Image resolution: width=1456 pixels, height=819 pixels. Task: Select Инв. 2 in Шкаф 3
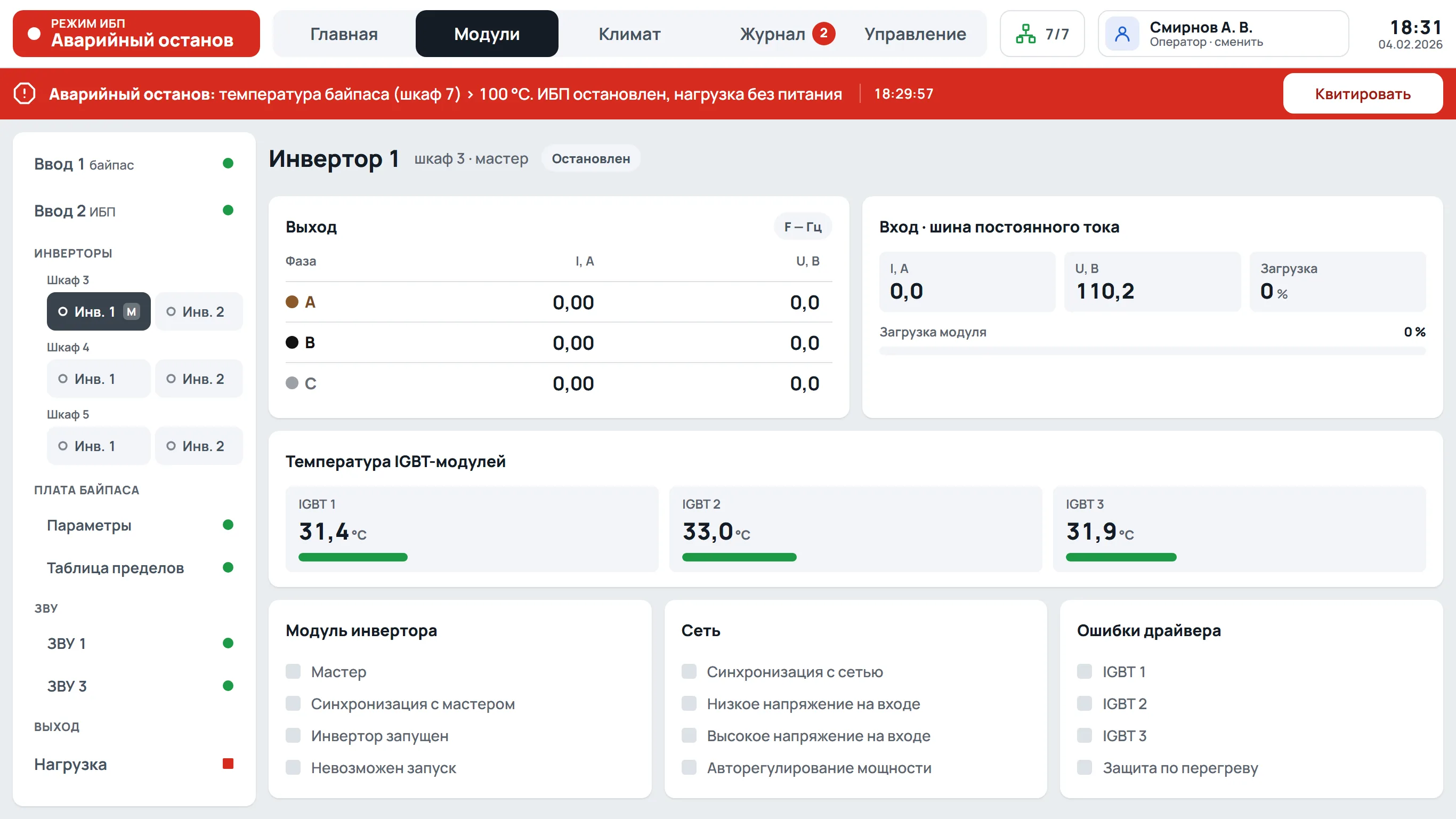199,311
